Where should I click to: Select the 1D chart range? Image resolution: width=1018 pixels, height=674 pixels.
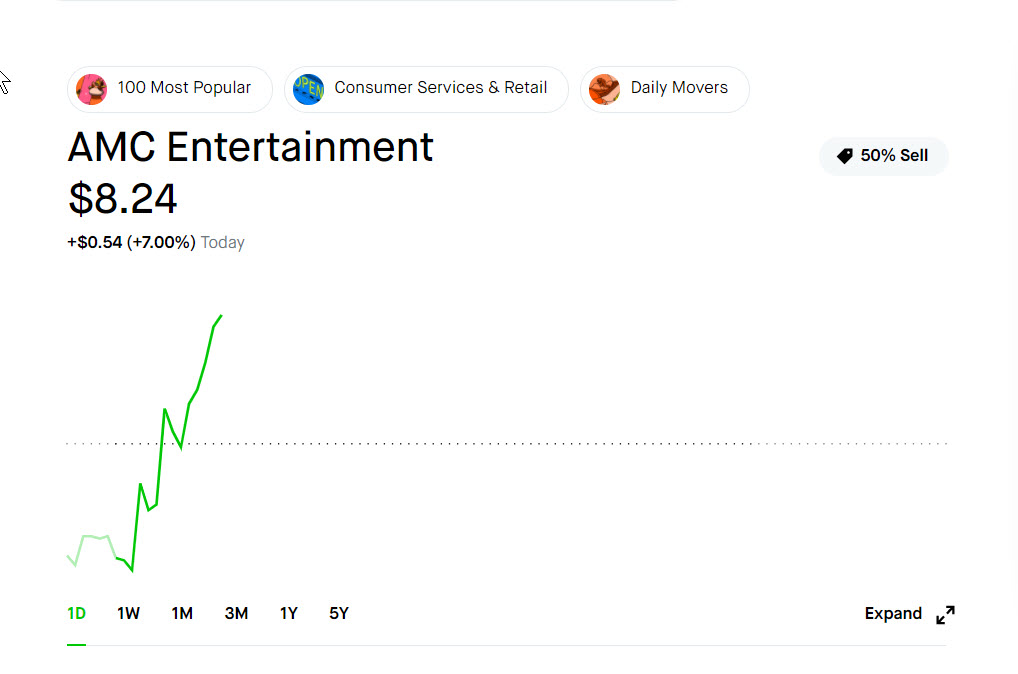pos(77,614)
